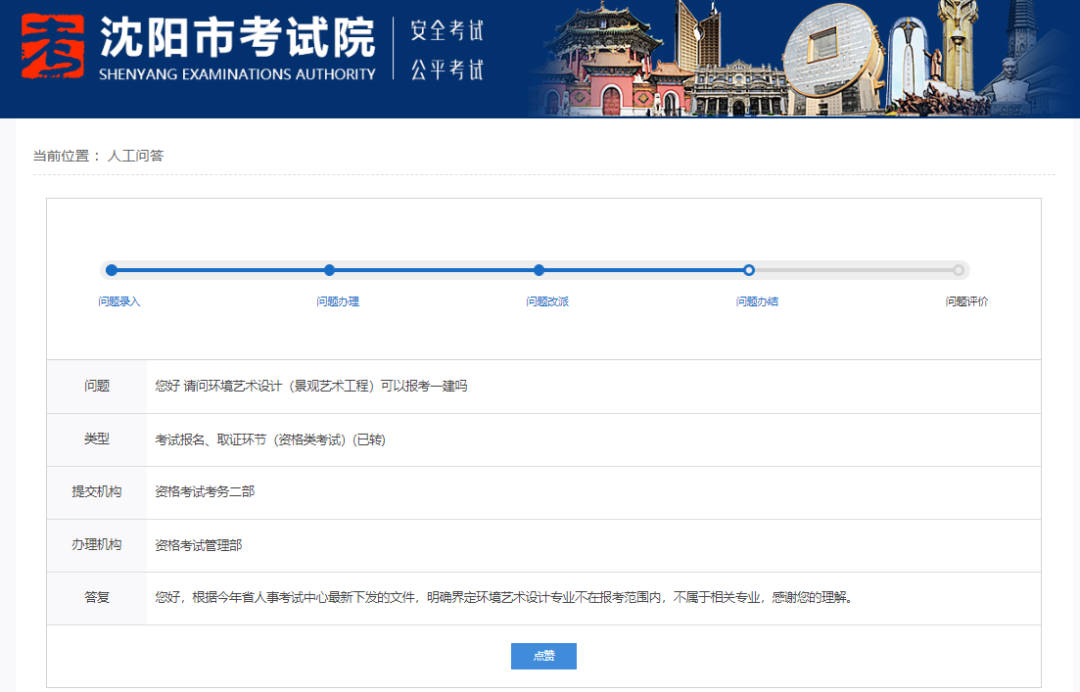
Task: Open the 人工问答 breadcrumb location
Action: [x=136, y=156]
